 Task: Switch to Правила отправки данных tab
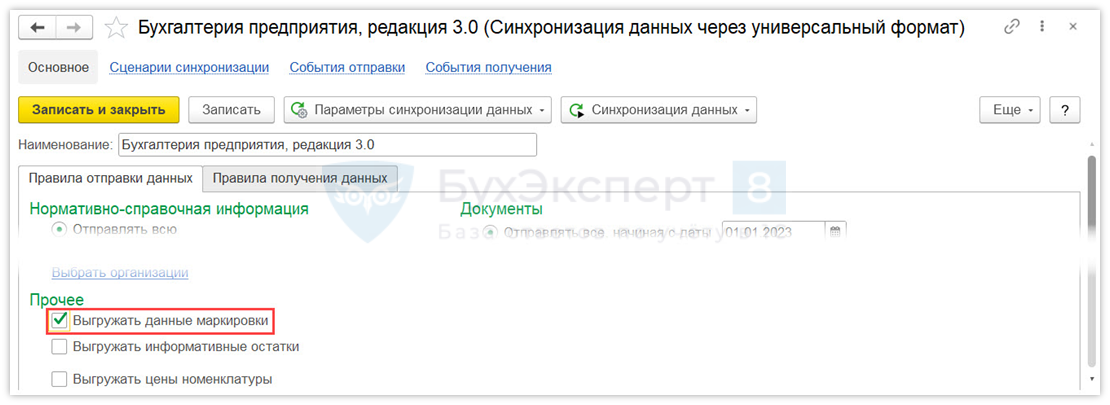110,178
